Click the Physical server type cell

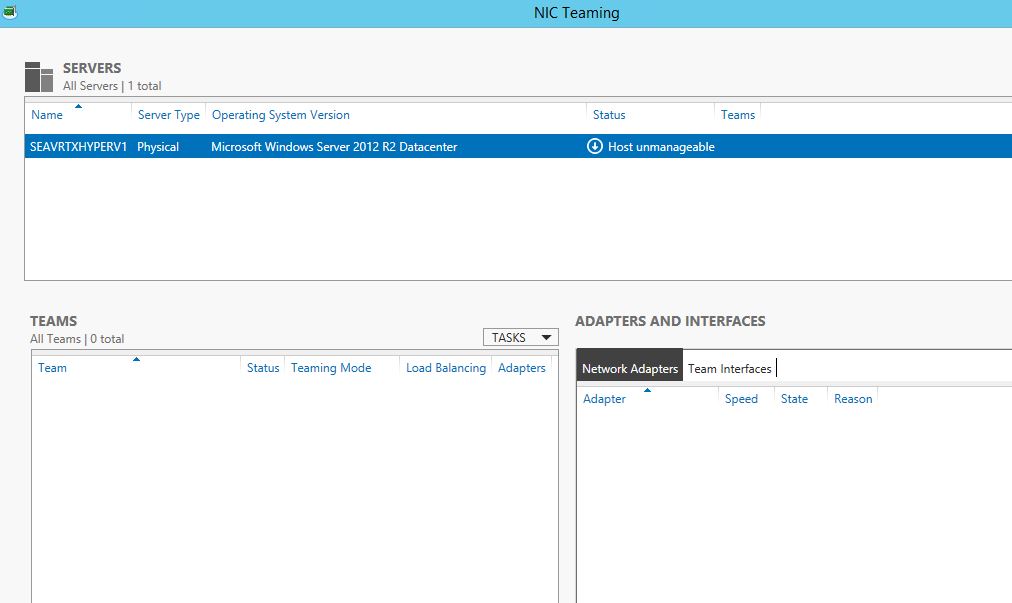click(157, 147)
